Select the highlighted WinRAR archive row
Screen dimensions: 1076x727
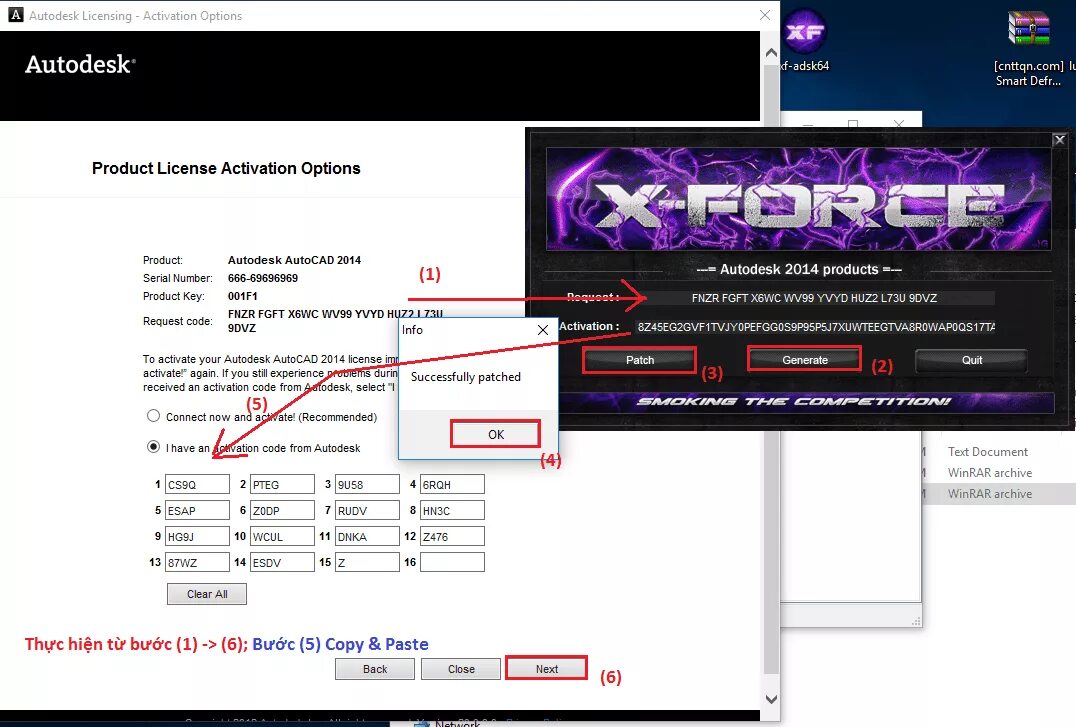pos(998,494)
